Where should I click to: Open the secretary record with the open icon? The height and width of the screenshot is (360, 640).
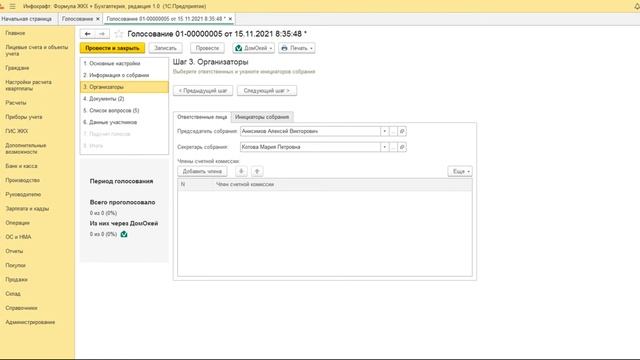402,147
